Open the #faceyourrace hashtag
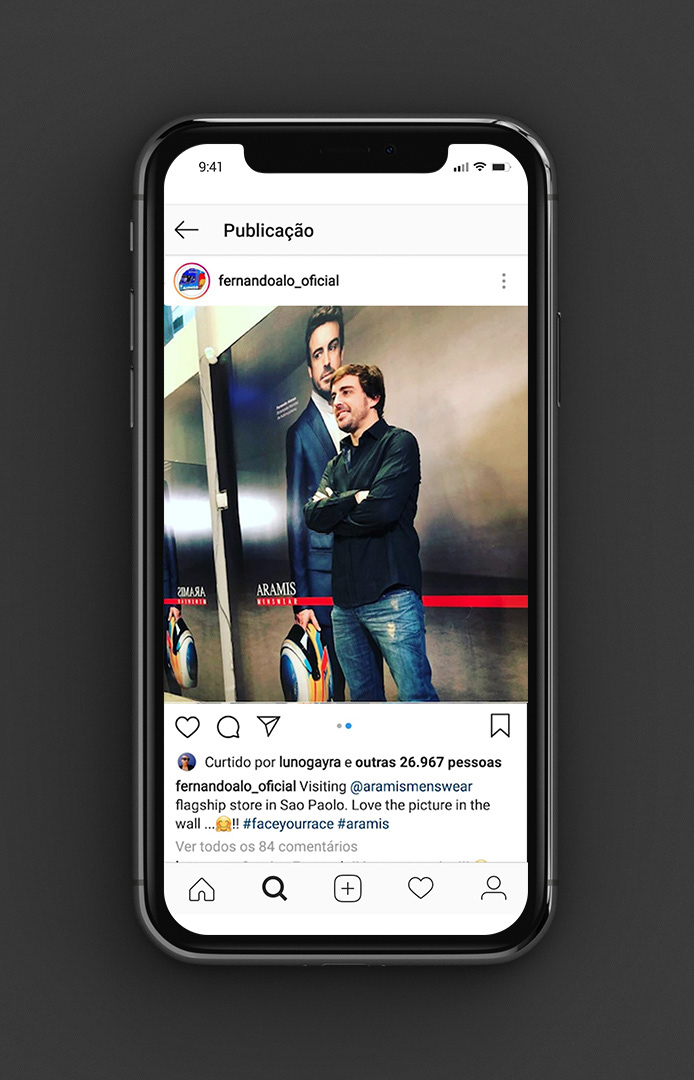The width and height of the screenshot is (694, 1080). [x=288, y=824]
